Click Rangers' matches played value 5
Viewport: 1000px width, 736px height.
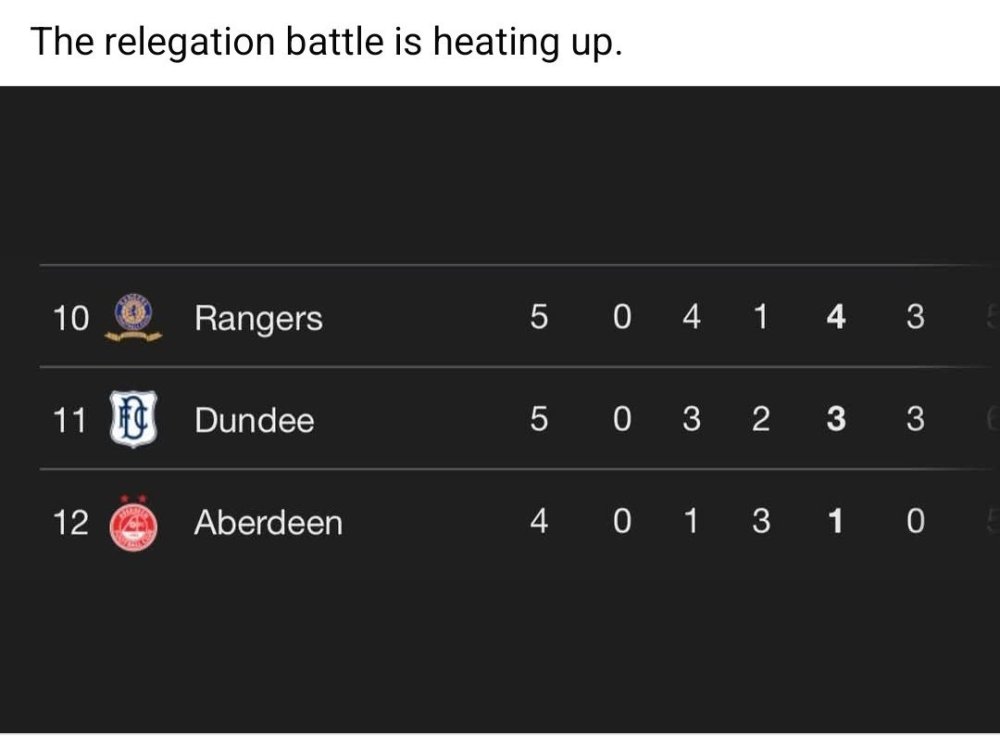538,318
